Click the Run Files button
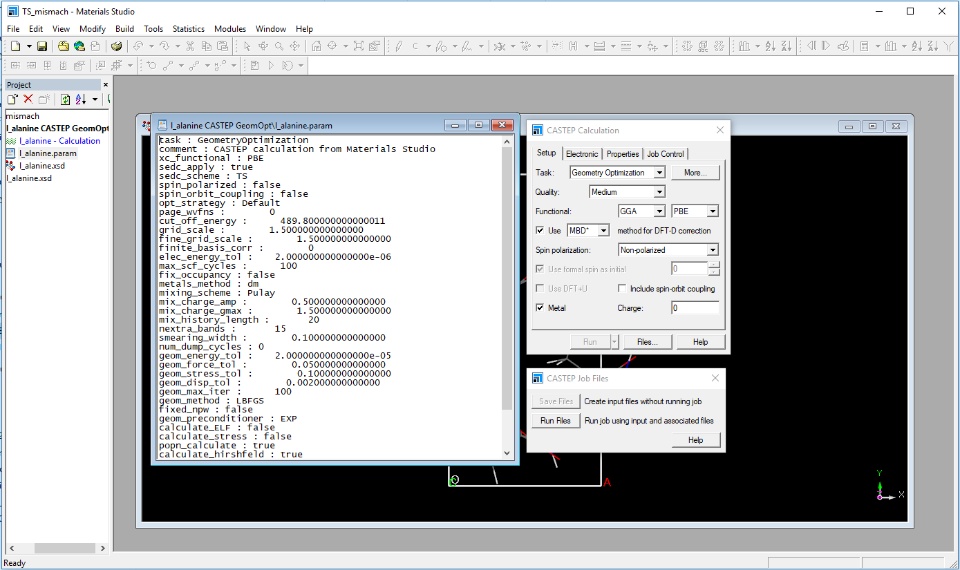The image size is (960, 570). tap(555, 421)
